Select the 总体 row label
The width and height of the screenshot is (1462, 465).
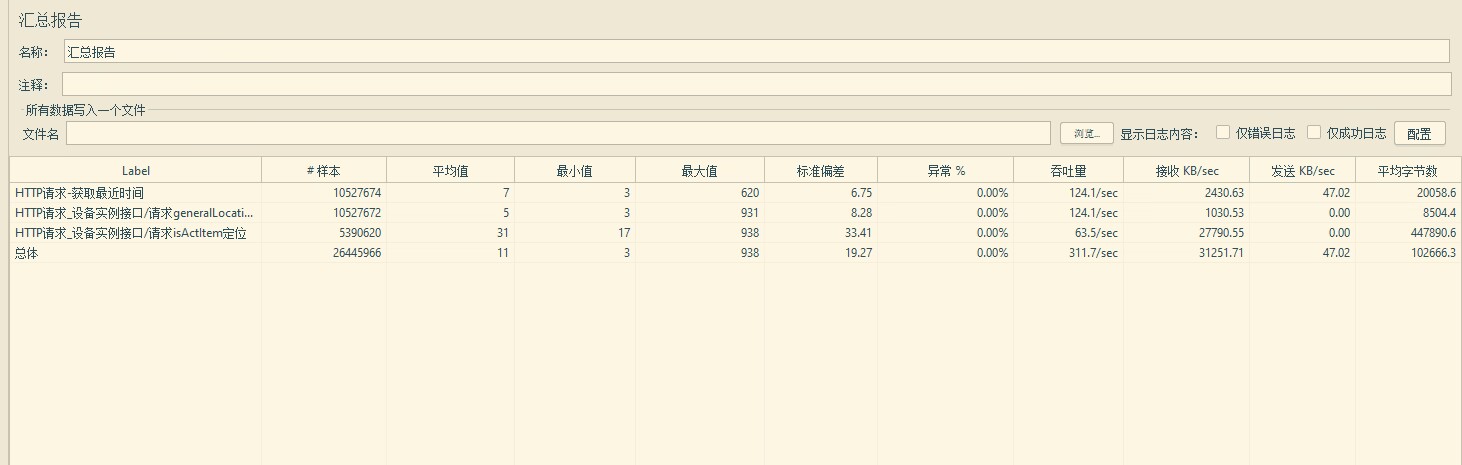pos(26,253)
